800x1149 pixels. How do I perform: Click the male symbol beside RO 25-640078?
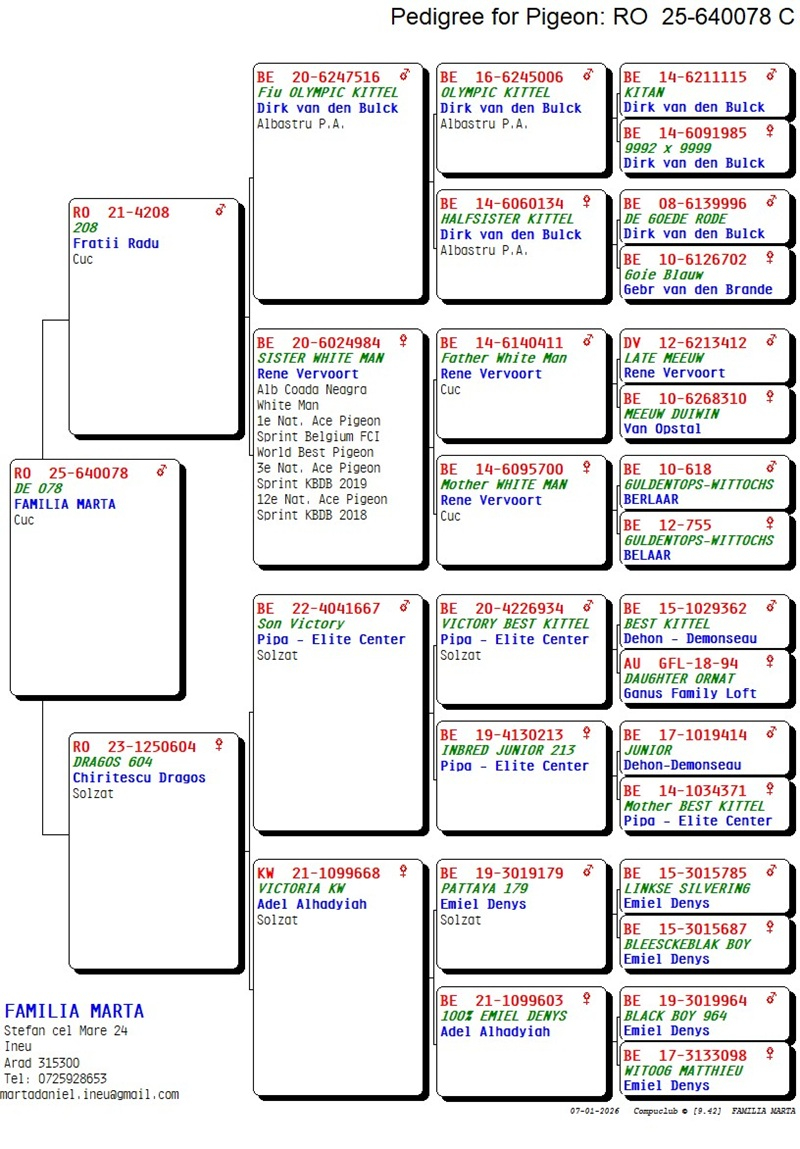(162, 472)
